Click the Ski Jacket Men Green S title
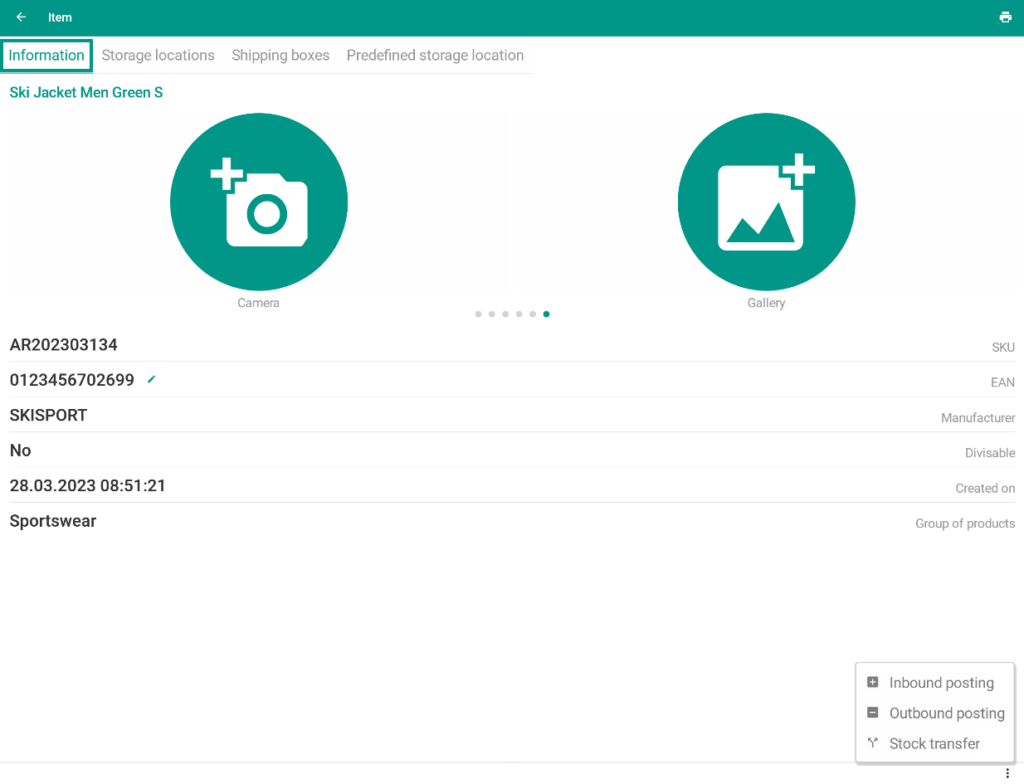The image size is (1024, 784). pos(86,92)
